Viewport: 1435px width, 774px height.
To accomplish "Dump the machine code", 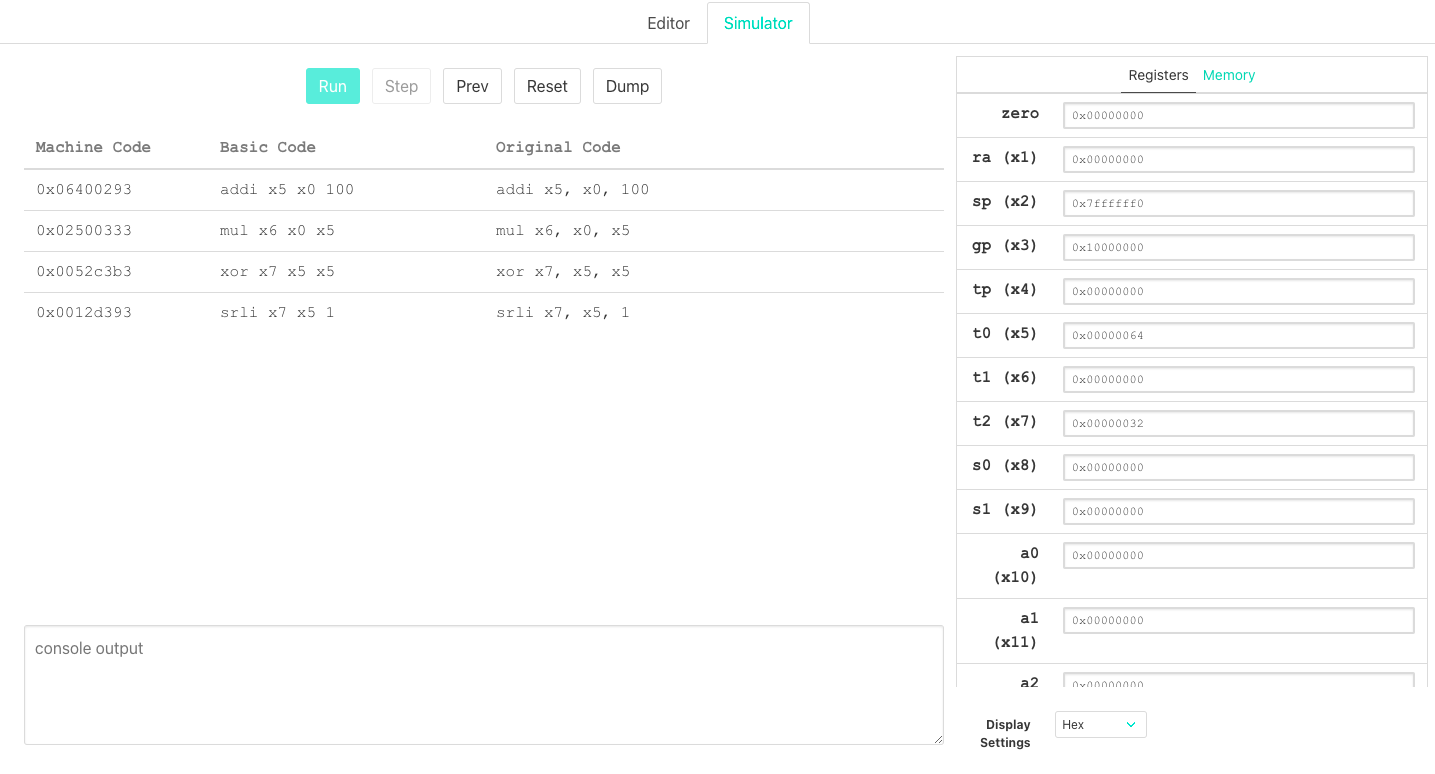I will pyautogui.click(x=627, y=86).
